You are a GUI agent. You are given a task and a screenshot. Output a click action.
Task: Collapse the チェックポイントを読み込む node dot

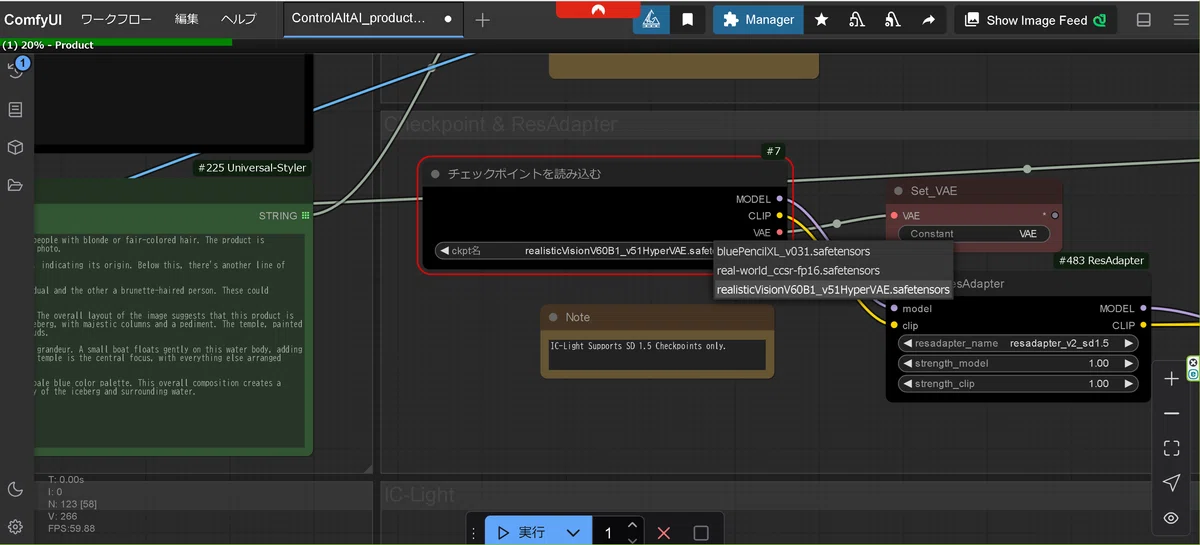[x=435, y=174]
